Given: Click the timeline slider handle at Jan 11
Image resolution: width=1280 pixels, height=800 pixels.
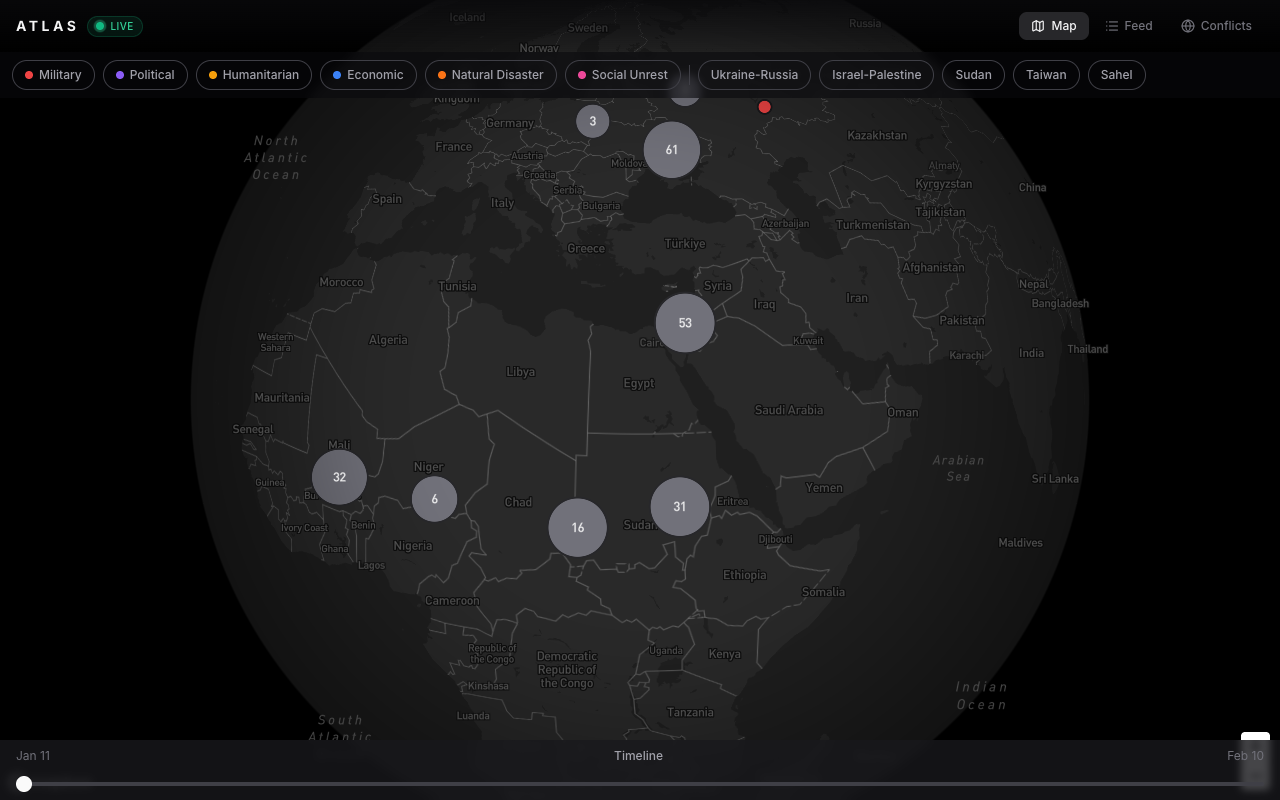Looking at the screenshot, I should pos(24,784).
